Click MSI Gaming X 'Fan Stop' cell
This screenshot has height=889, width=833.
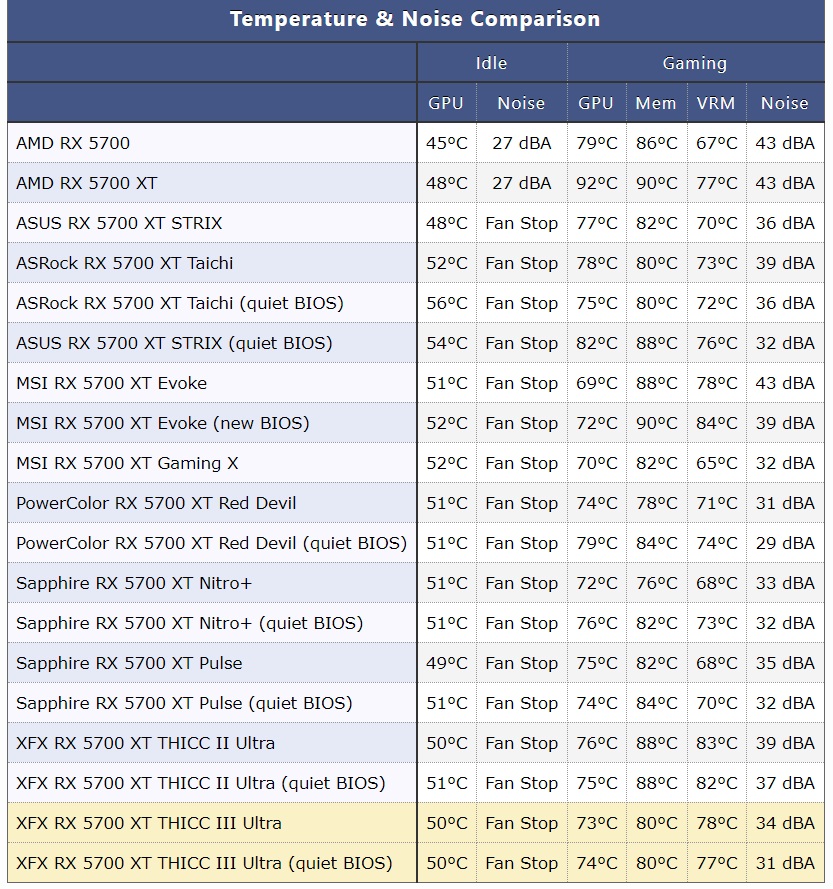pos(521,463)
